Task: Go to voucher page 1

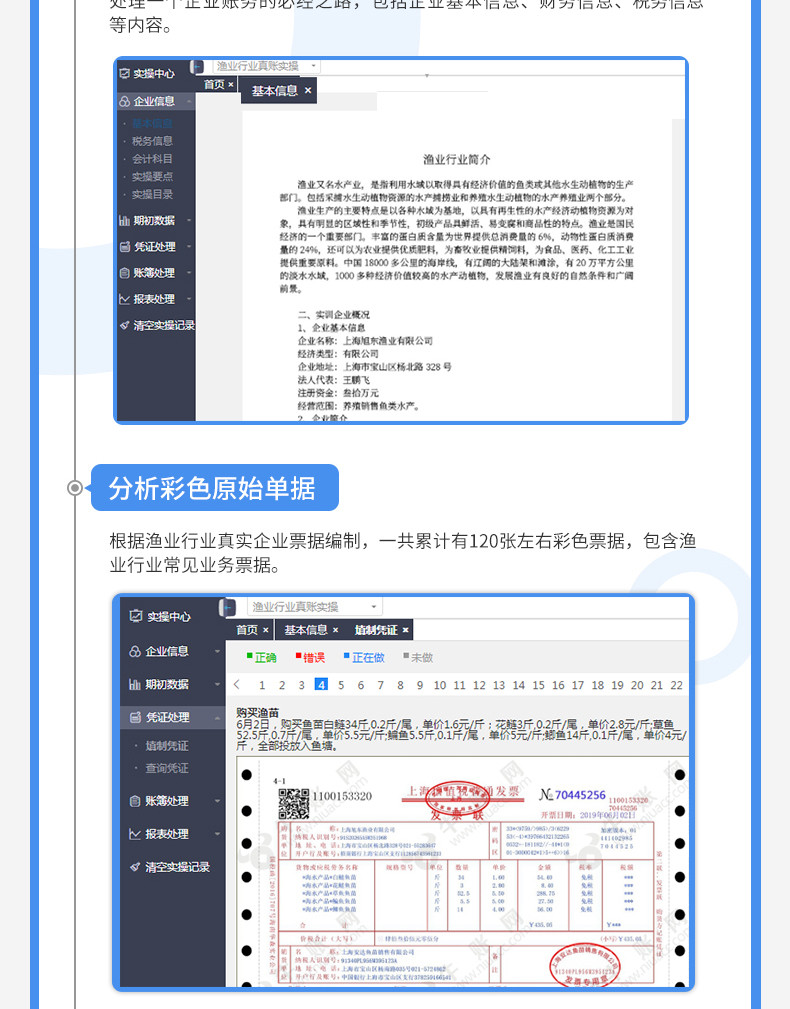Action: (x=262, y=685)
